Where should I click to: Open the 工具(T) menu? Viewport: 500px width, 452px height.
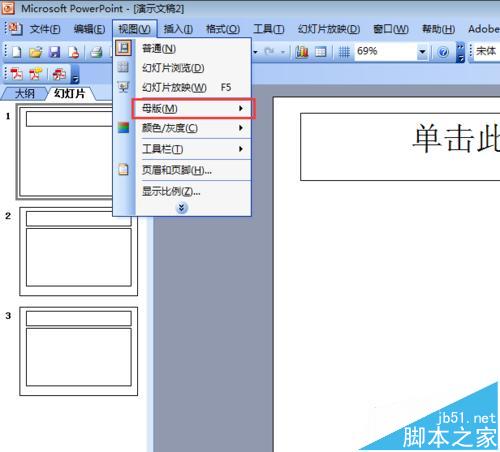pos(269,29)
